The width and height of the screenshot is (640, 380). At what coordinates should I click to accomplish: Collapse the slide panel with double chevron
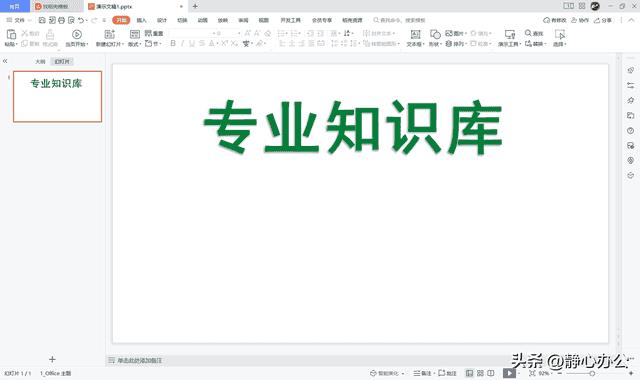[x=5, y=61]
